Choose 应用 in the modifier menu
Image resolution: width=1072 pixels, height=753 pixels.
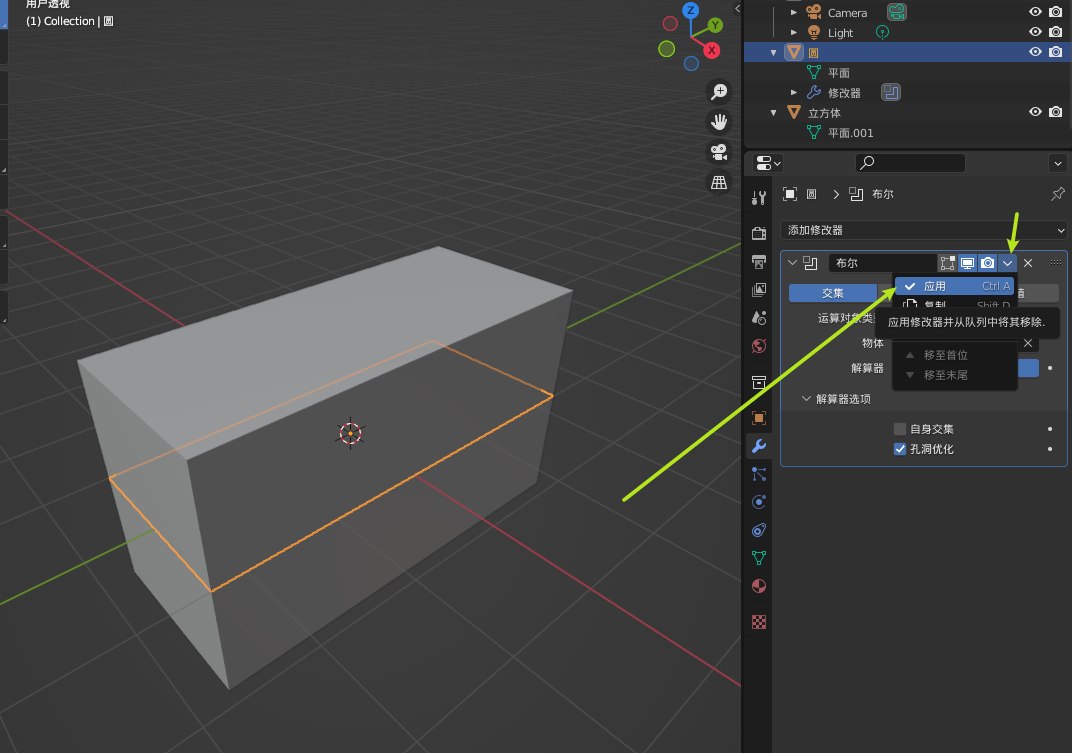[956, 286]
